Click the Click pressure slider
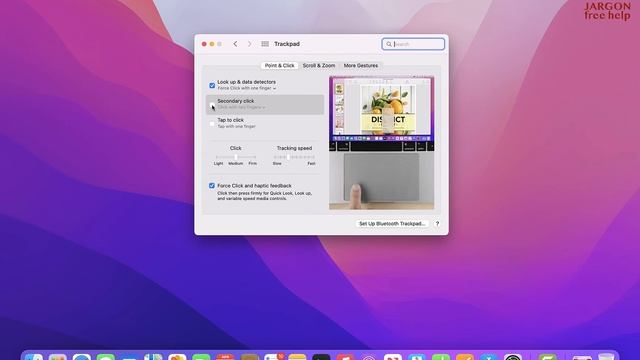The width and height of the screenshot is (640, 360). point(236,157)
